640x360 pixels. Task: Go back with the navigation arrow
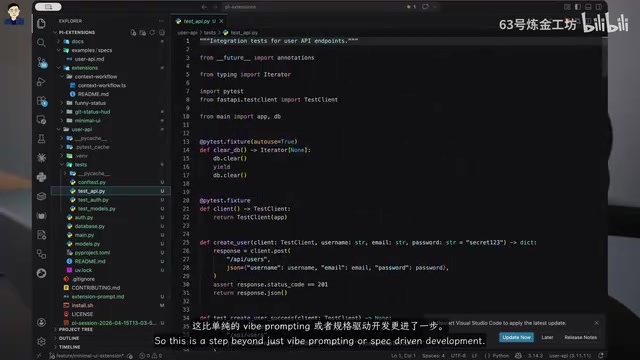(204, 7)
